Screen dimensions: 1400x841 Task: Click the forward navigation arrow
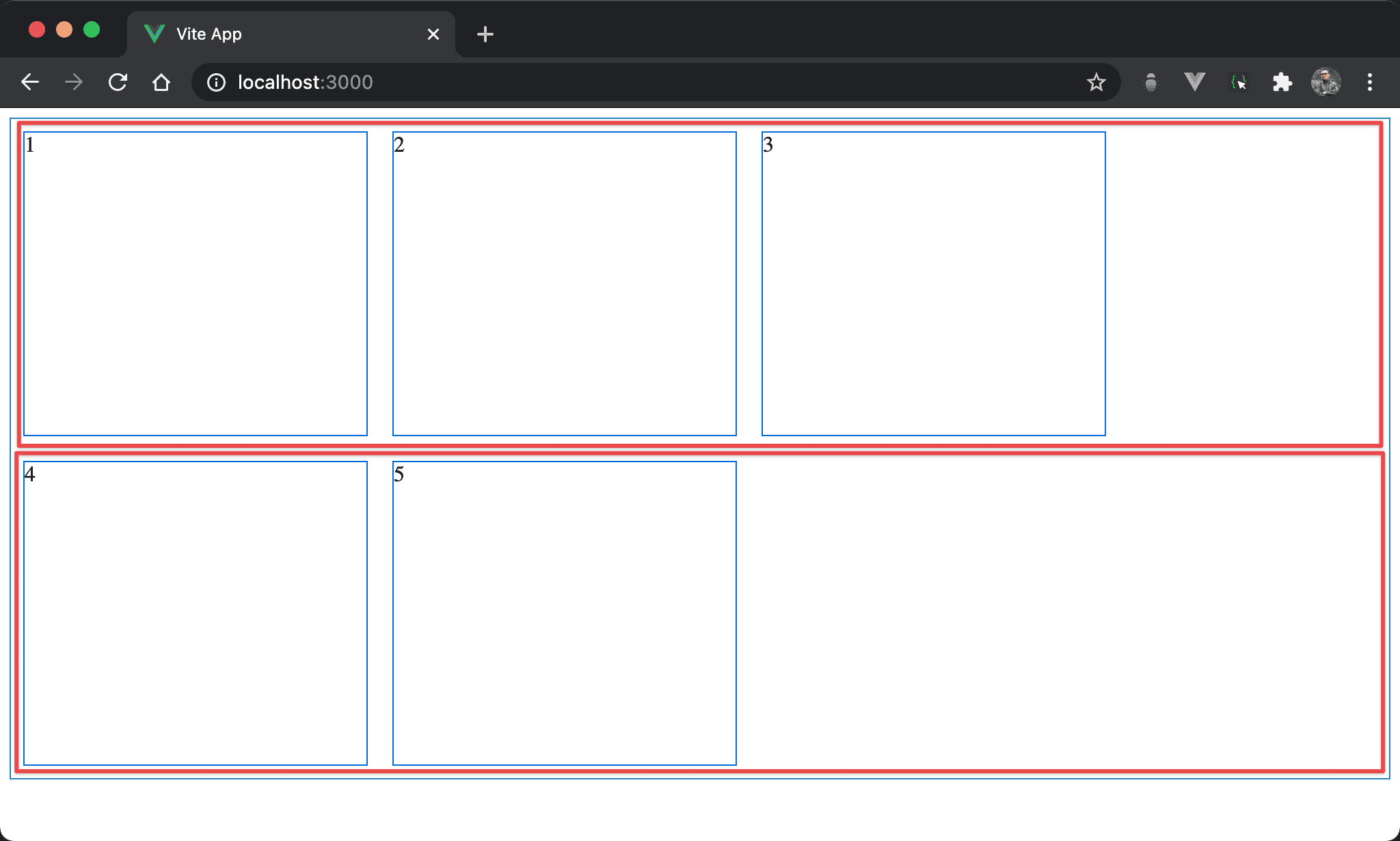(x=74, y=83)
